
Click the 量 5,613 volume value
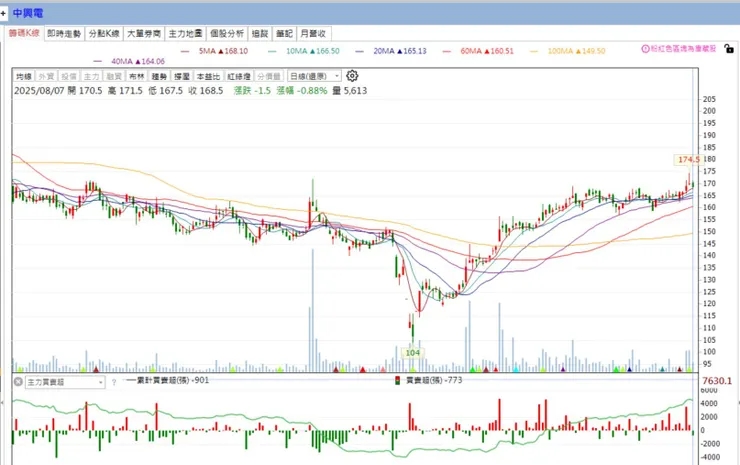tap(350, 91)
